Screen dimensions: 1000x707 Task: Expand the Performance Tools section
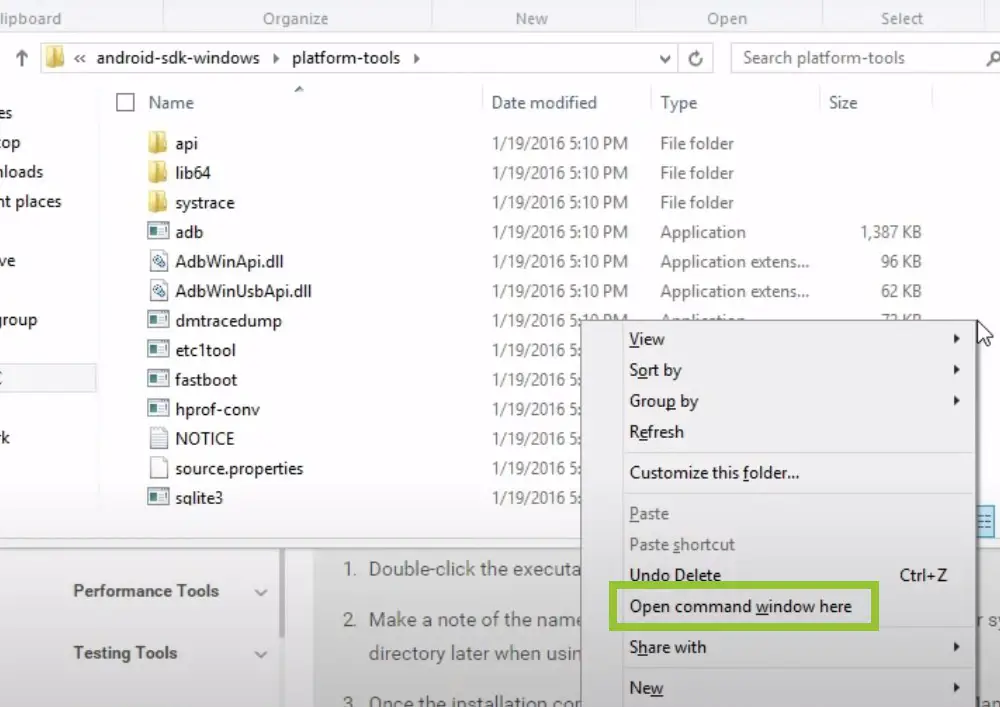click(x=260, y=592)
